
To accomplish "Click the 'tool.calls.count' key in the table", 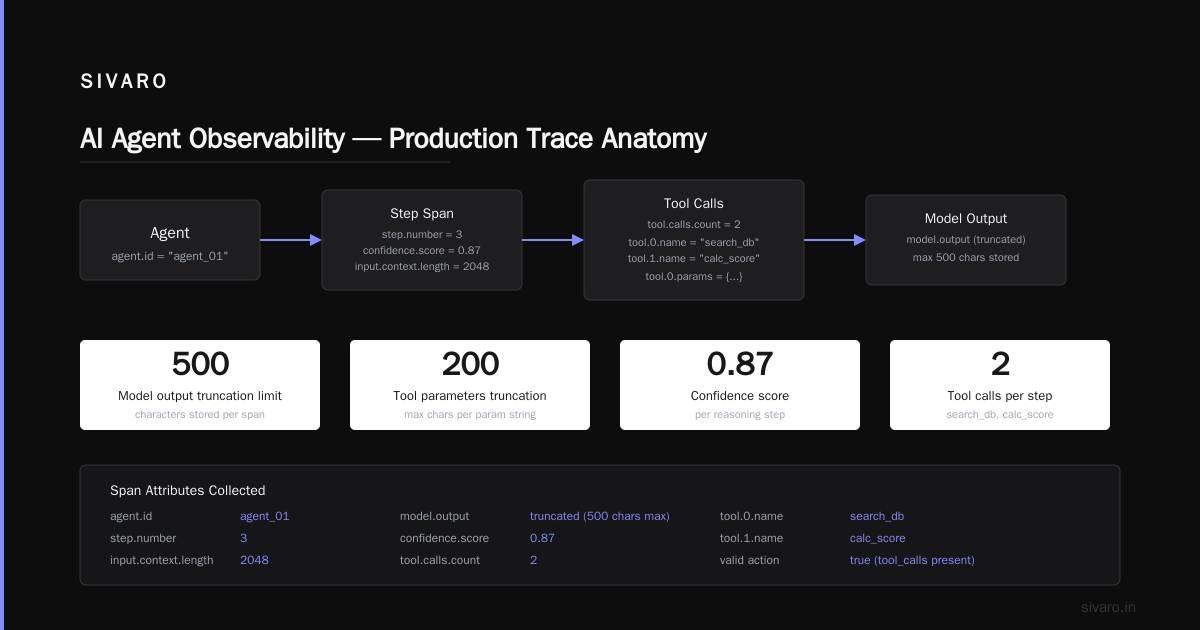I will point(440,560).
